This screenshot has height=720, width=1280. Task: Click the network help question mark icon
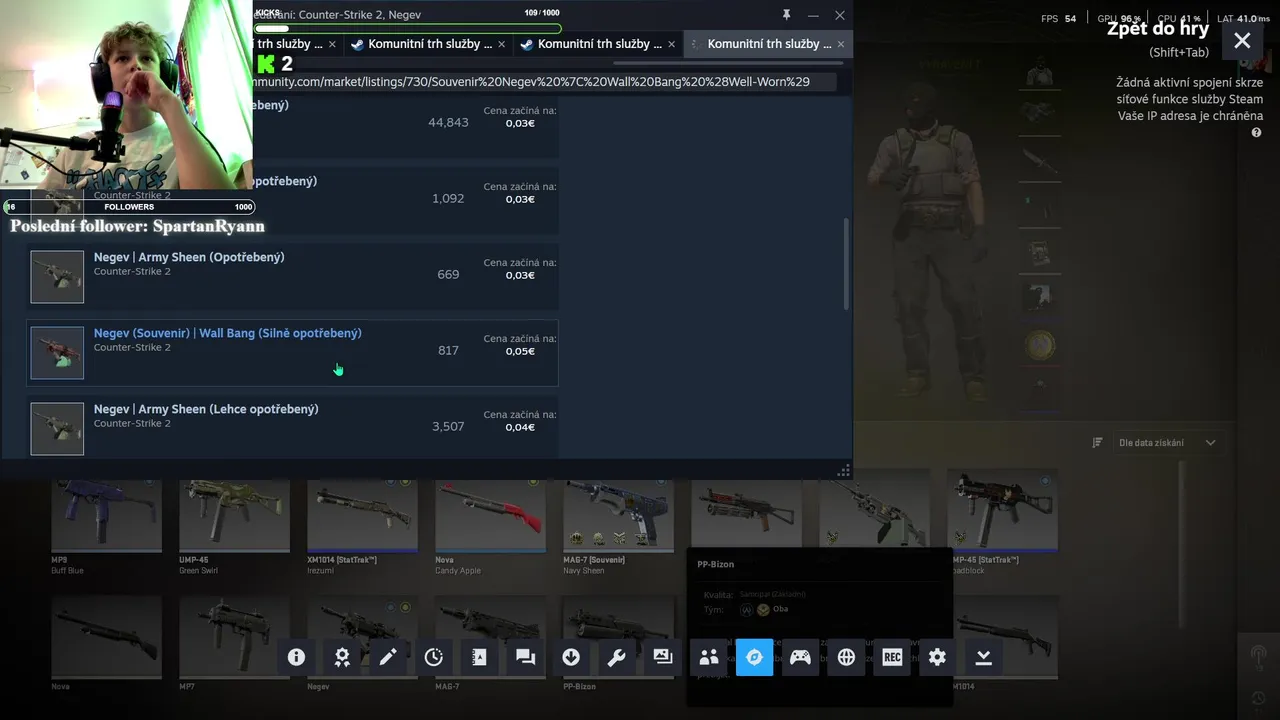1256,132
